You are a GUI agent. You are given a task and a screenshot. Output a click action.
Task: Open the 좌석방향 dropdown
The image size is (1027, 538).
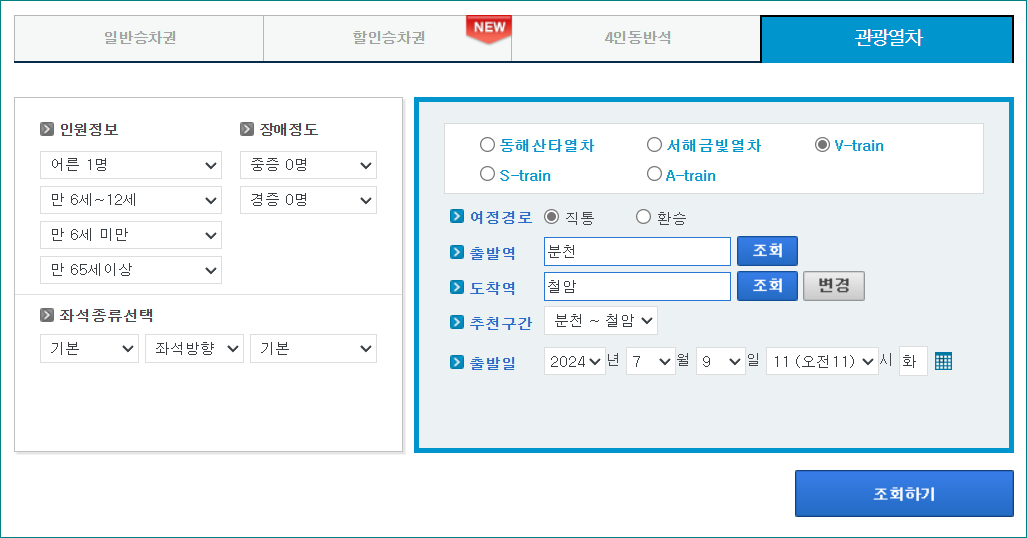coord(195,349)
